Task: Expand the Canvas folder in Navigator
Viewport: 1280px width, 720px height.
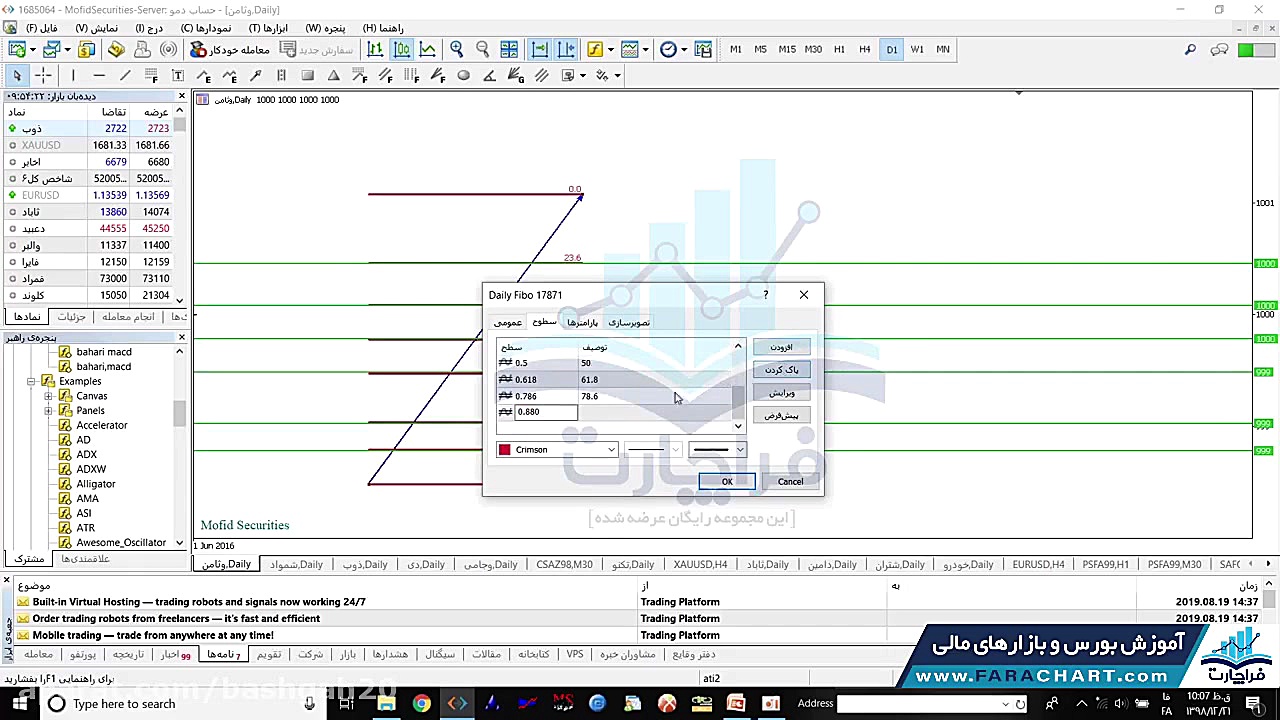Action: point(48,396)
